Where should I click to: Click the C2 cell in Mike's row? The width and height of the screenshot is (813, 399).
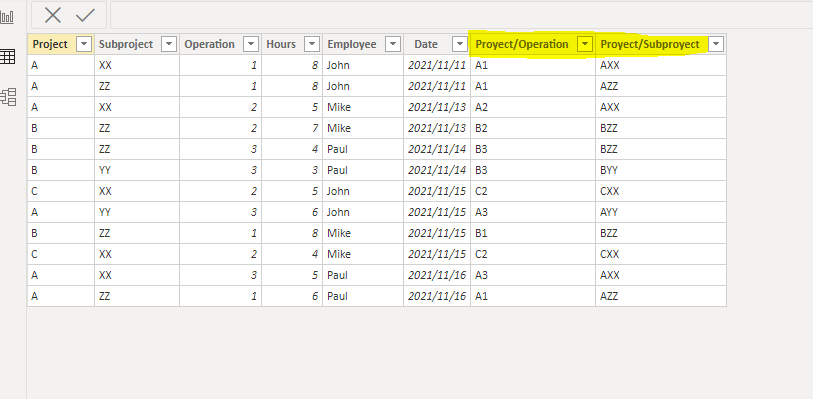pos(533,254)
